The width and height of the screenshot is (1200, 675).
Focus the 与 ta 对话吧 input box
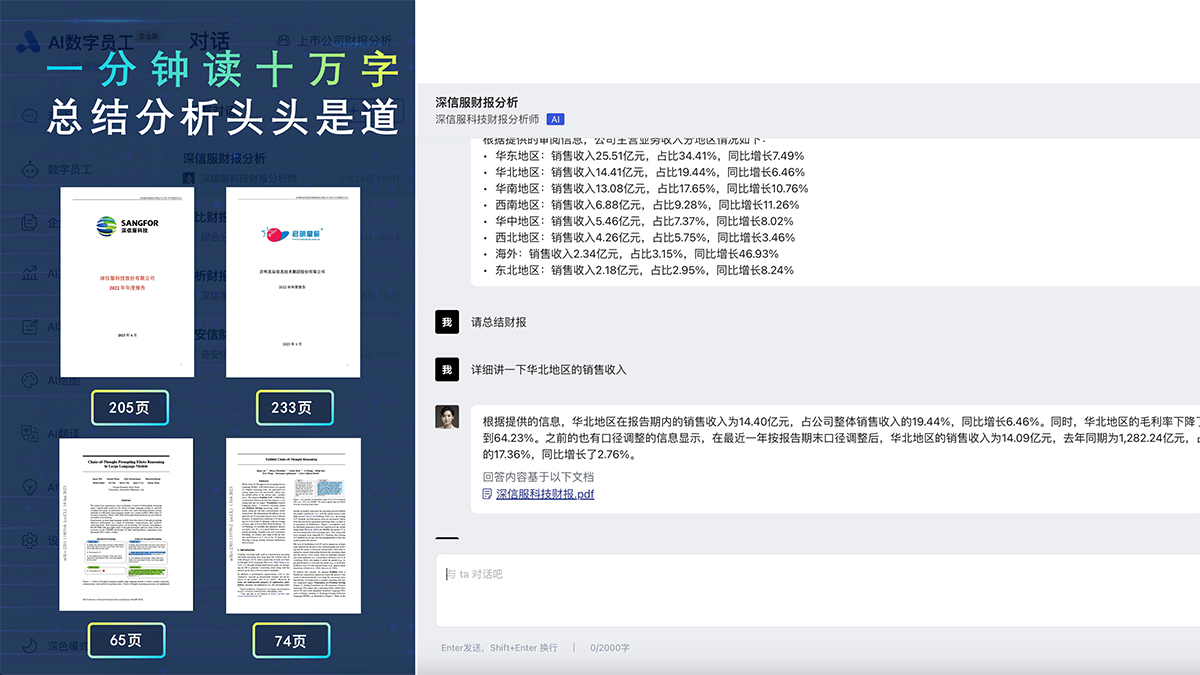[817, 589]
